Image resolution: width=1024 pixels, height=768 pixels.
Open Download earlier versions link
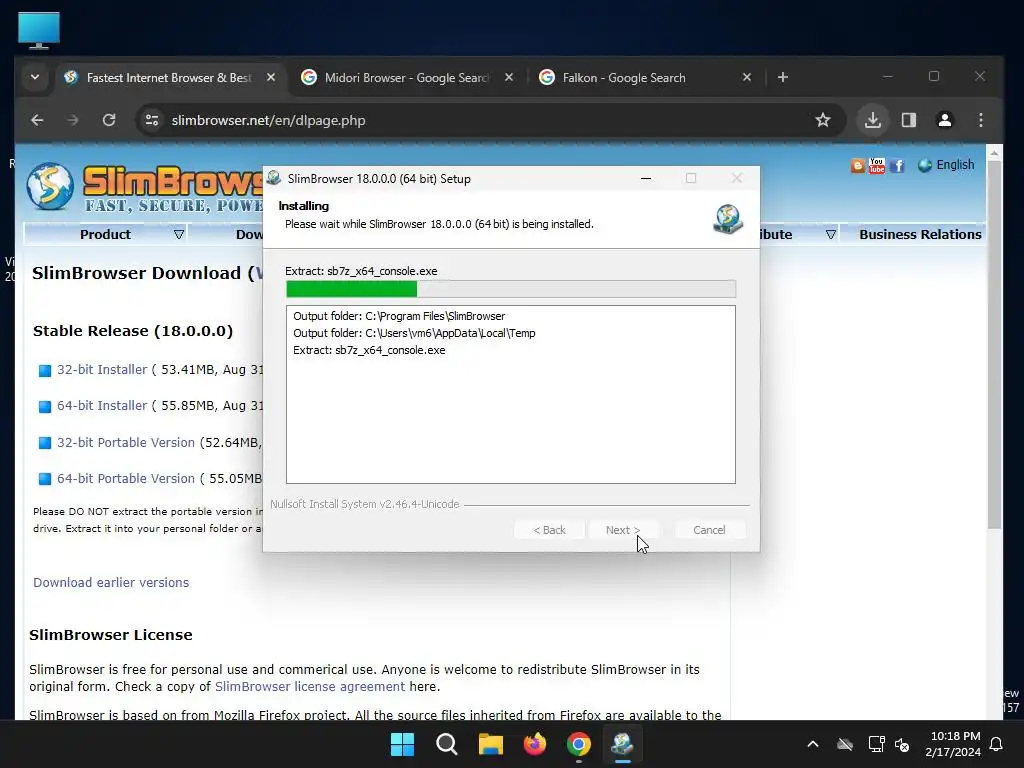click(111, 583)
